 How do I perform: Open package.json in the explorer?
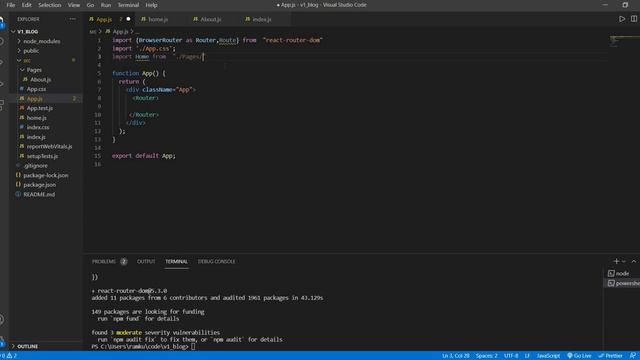click(x=39, y=184)
